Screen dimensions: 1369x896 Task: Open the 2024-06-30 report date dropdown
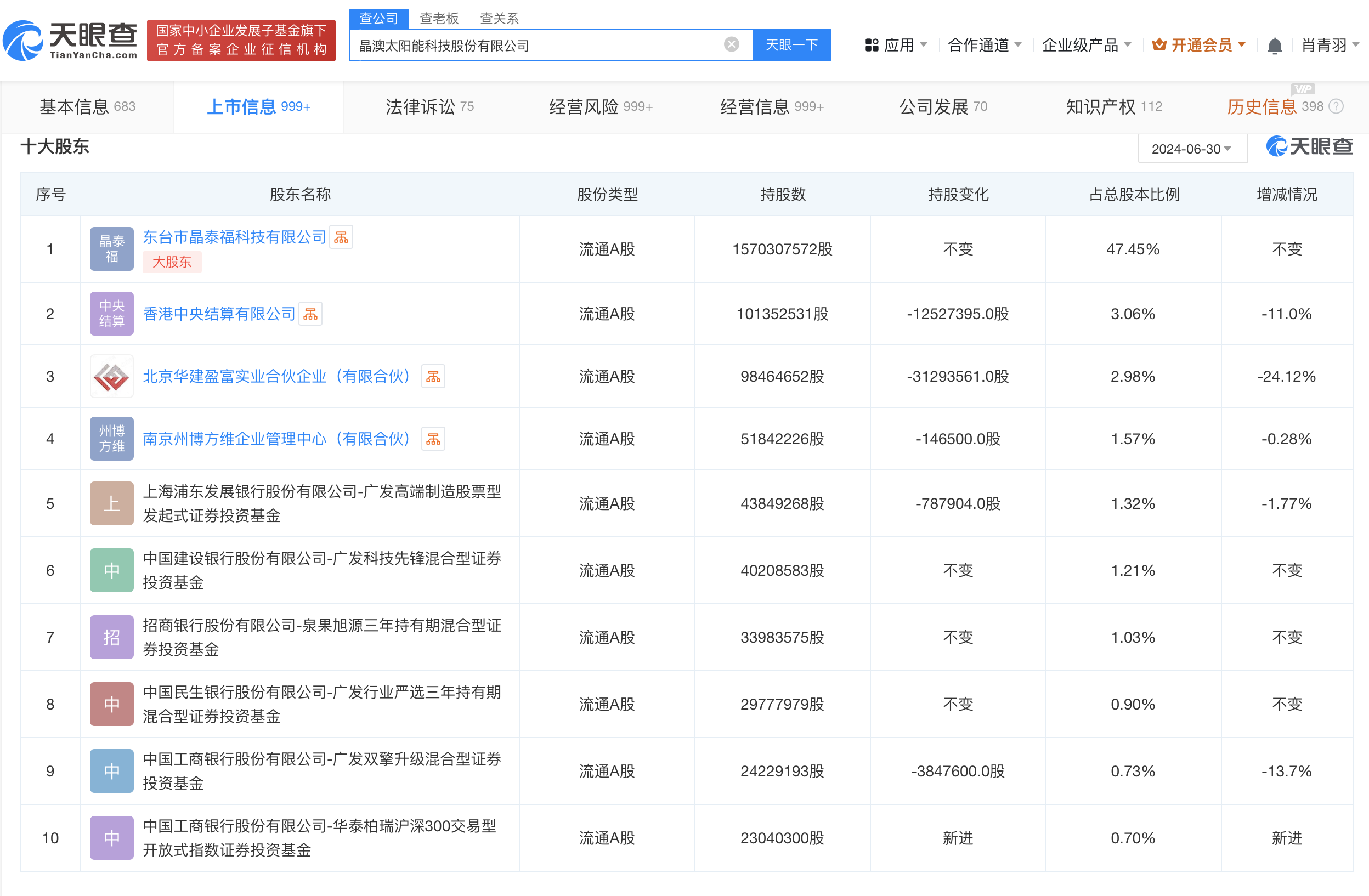(1192, 149)
